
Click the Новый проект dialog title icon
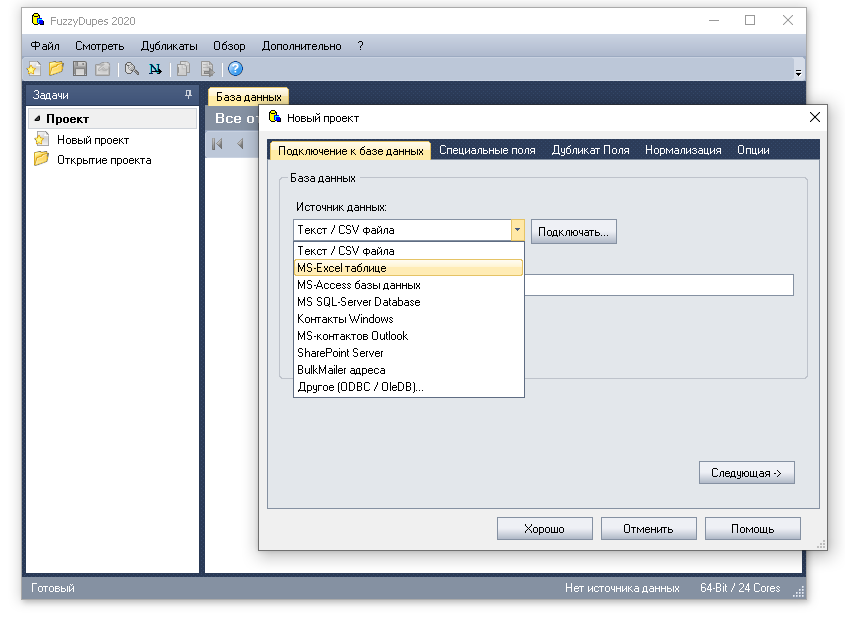275,117
